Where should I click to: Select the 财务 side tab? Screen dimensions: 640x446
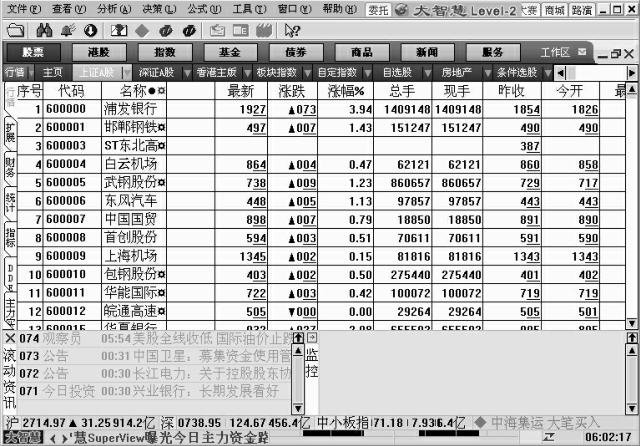(x=10, y=169)
